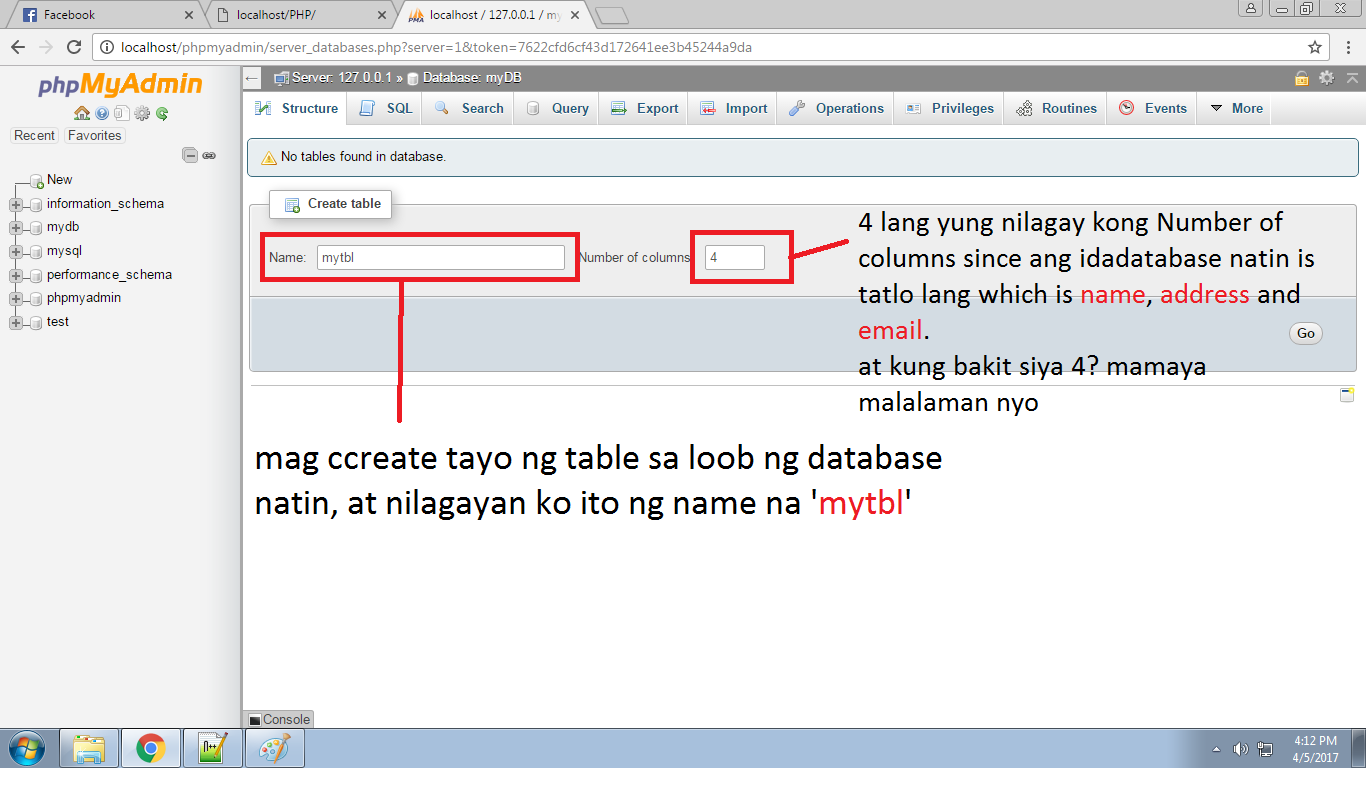Screen dimensions: 1366x792
Task: Open the Export tab
Action: click(643, 108)
